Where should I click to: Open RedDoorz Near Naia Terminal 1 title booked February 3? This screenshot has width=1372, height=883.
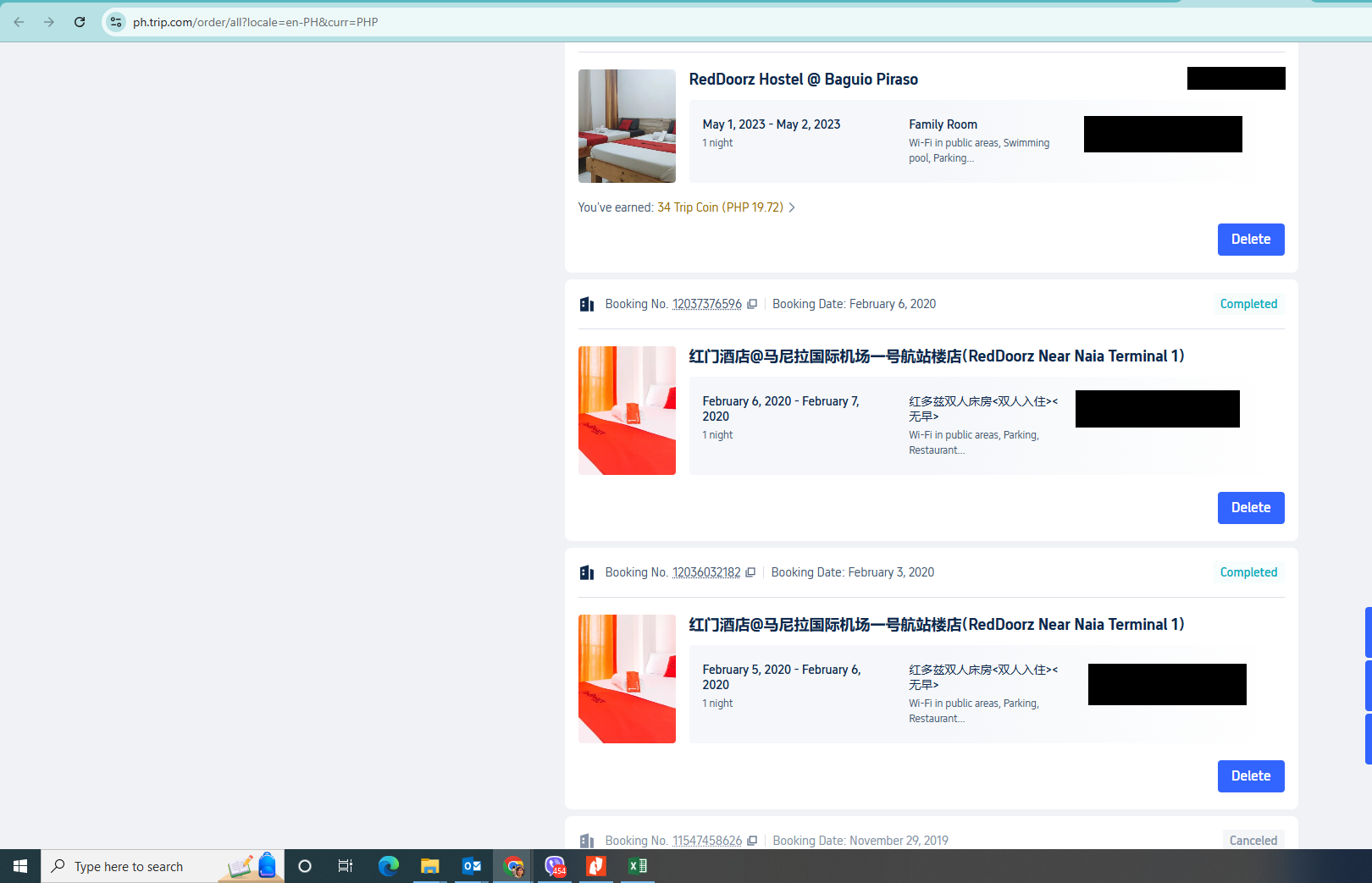(x=937, y=625)
